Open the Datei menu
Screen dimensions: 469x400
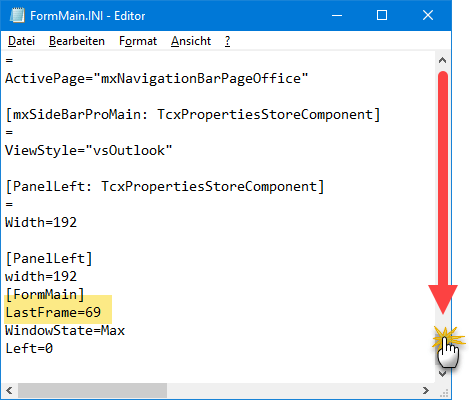pos(21,41)
